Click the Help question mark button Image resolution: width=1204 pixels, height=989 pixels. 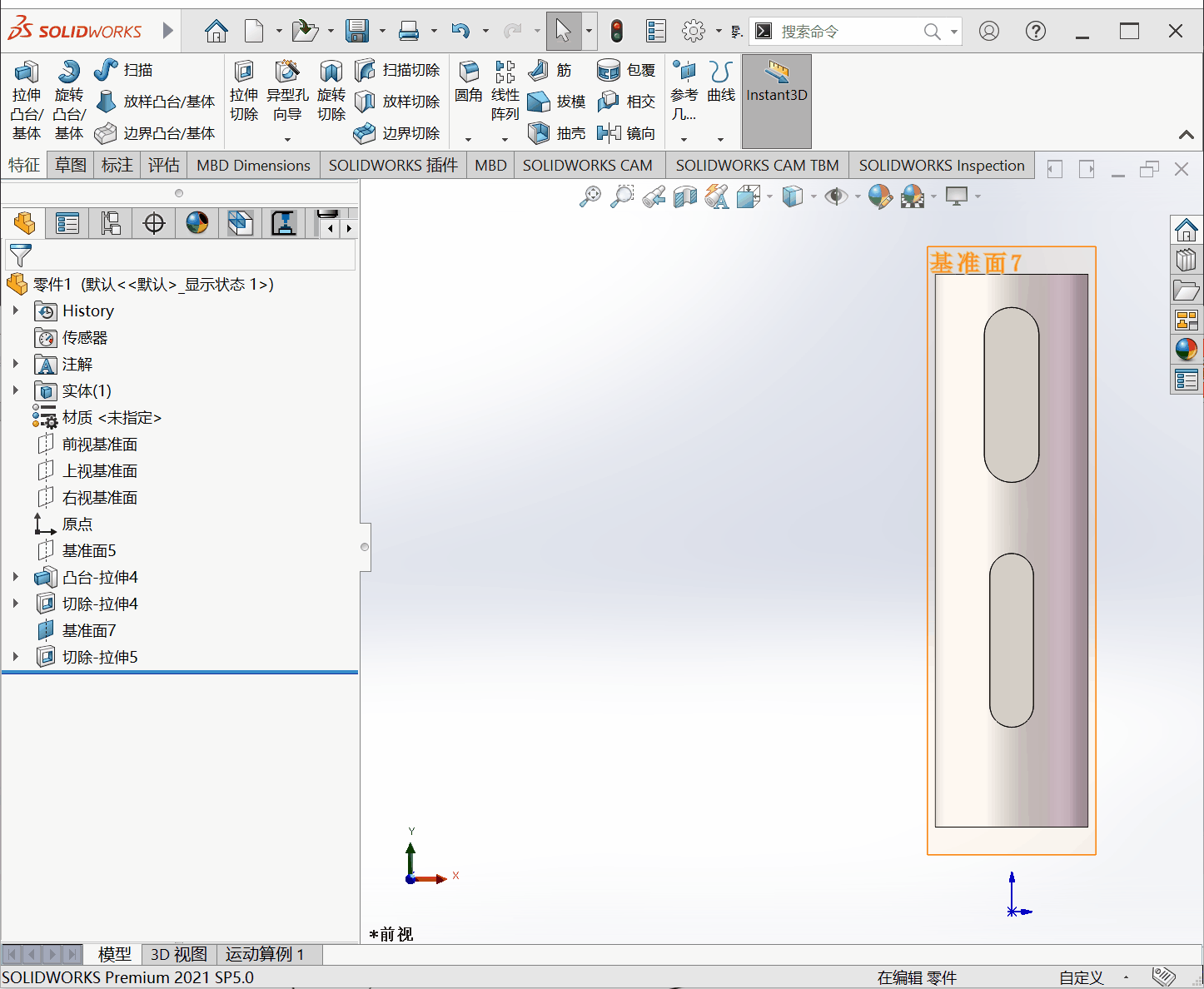[x=1036, y=32]
